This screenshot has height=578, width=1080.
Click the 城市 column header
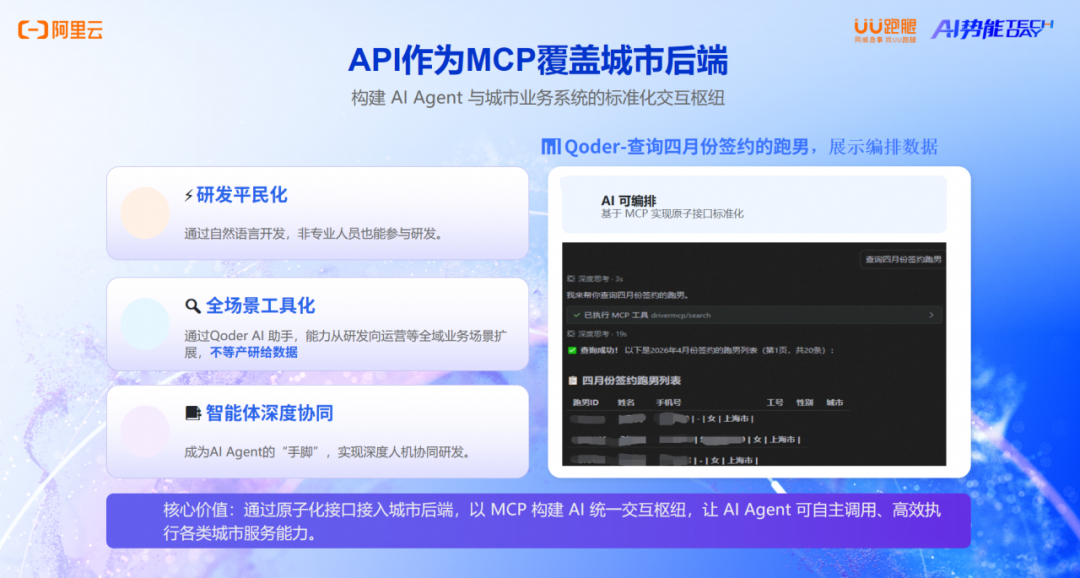835,402
